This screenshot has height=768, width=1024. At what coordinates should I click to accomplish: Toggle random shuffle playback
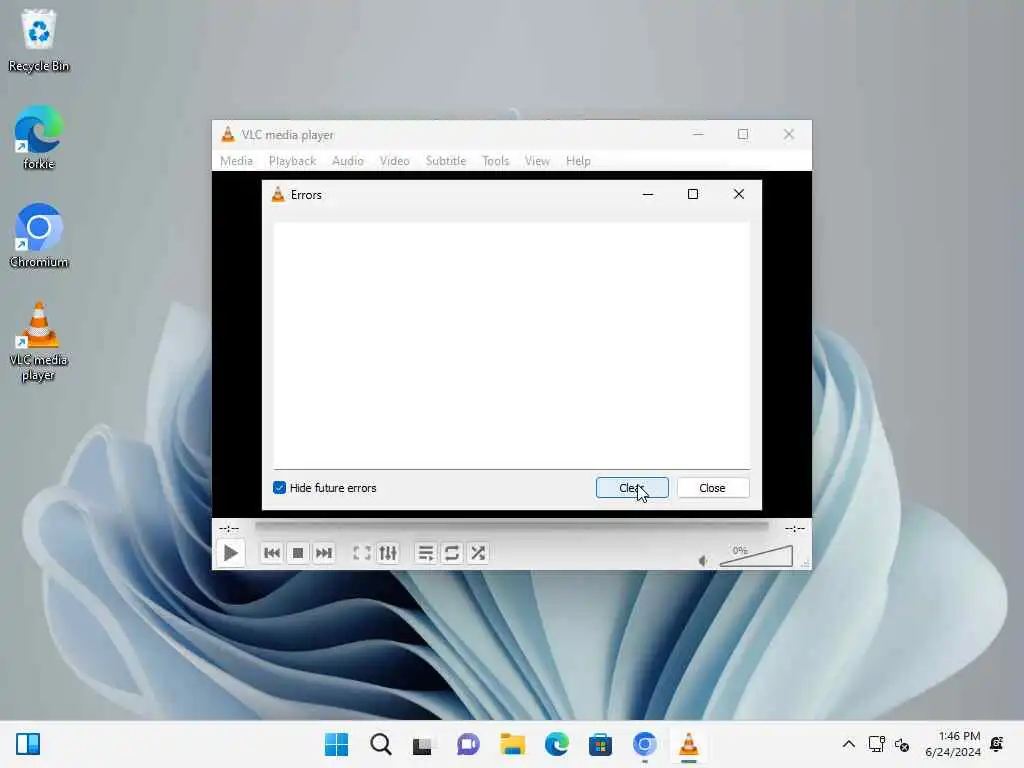(478, 553)
